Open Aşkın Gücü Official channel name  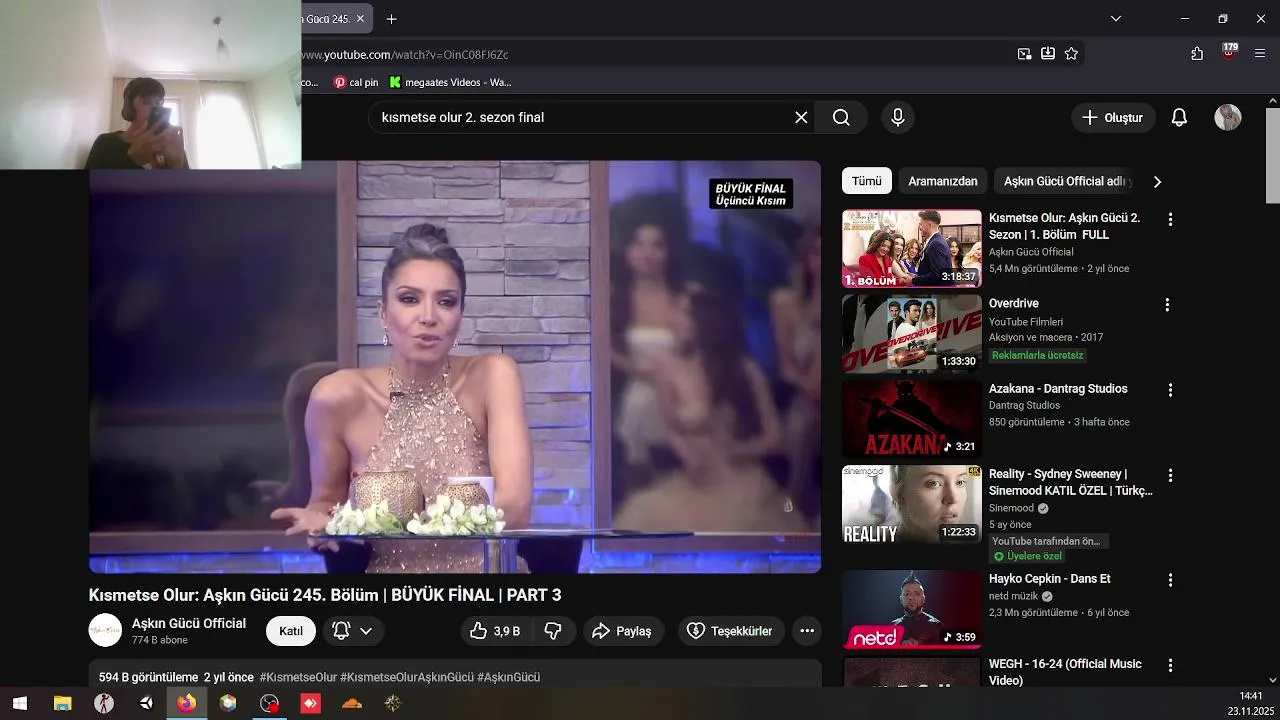click(x=189, y=623)
